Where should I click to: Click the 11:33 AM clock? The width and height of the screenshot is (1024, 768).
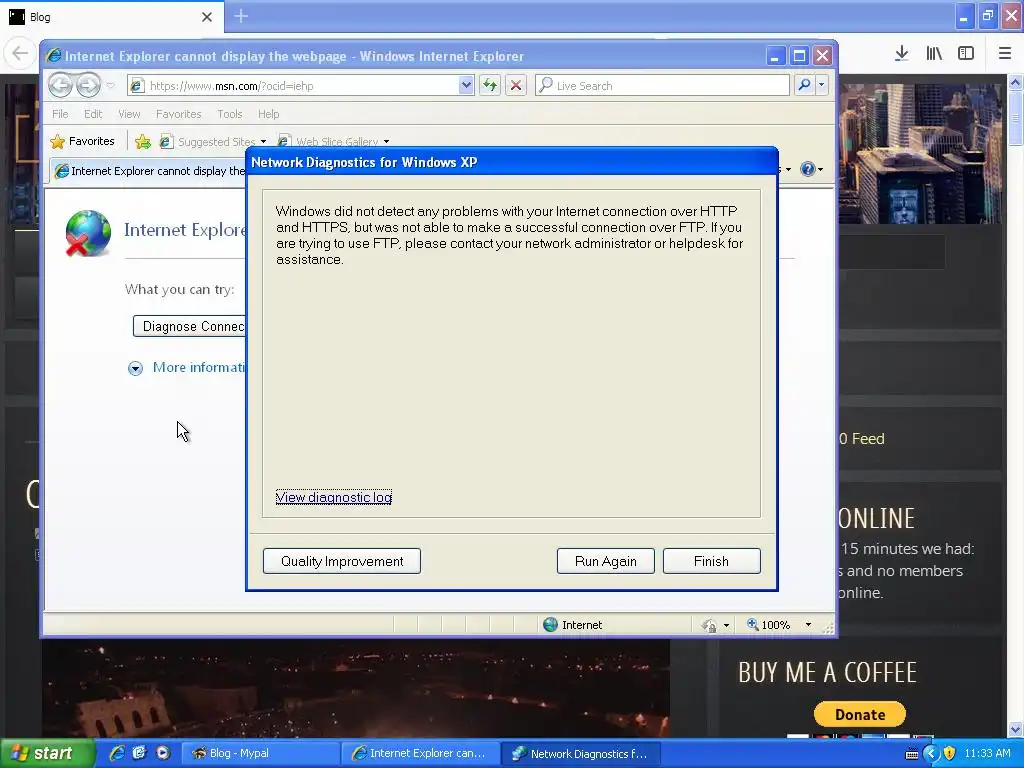pos(987,754)
